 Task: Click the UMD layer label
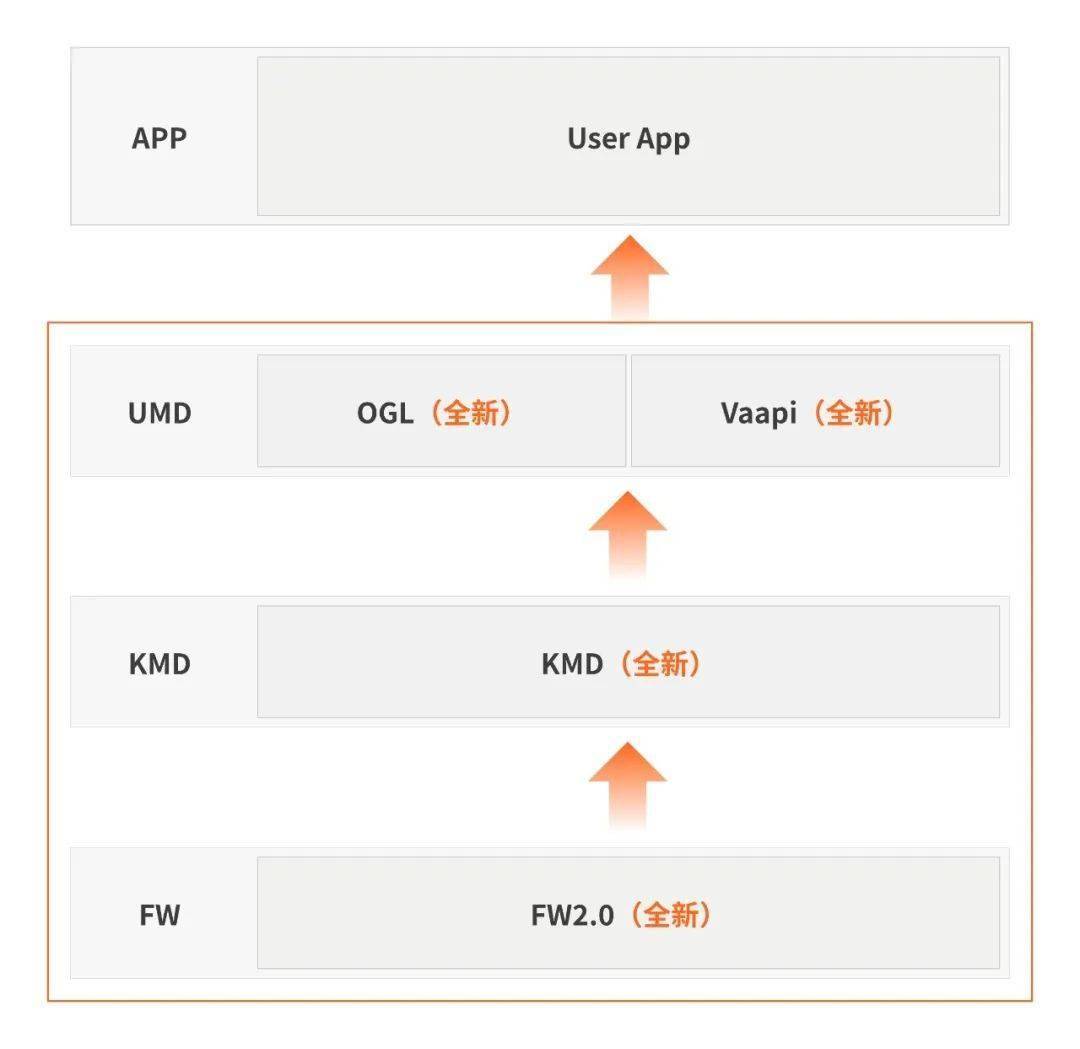(x=160, y=413)
